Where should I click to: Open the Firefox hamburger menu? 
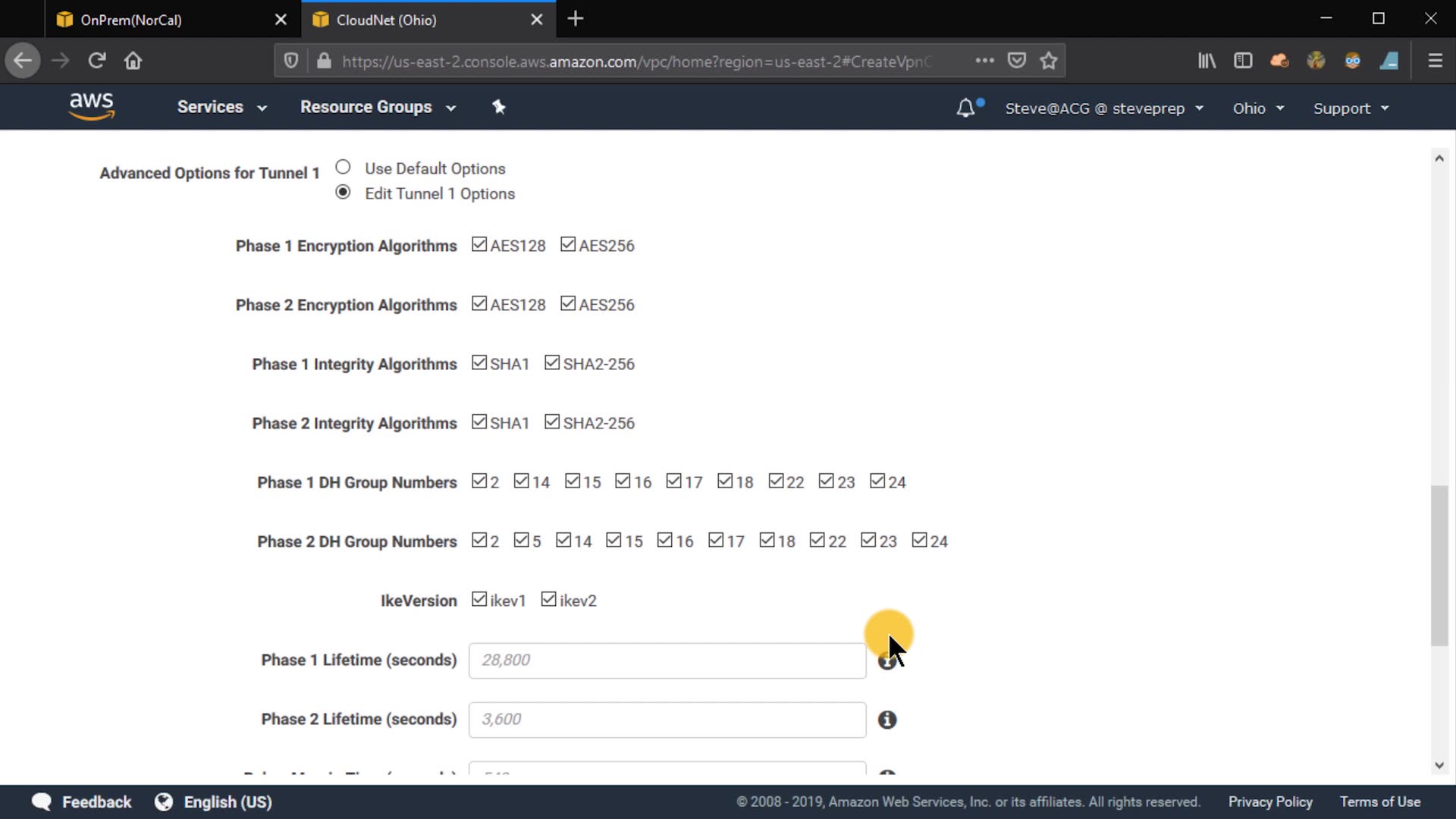1435,61
